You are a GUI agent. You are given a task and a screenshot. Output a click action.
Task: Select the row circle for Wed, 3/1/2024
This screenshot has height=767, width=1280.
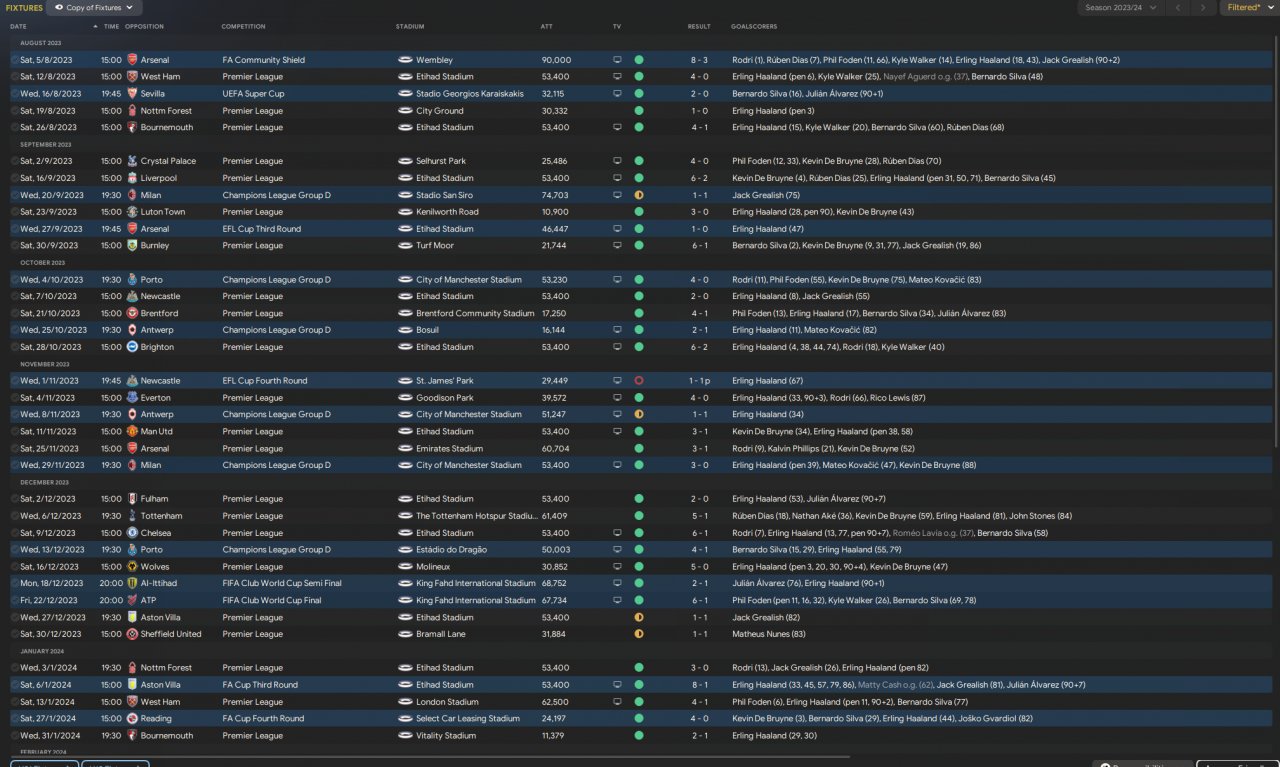tap(15, 668)
